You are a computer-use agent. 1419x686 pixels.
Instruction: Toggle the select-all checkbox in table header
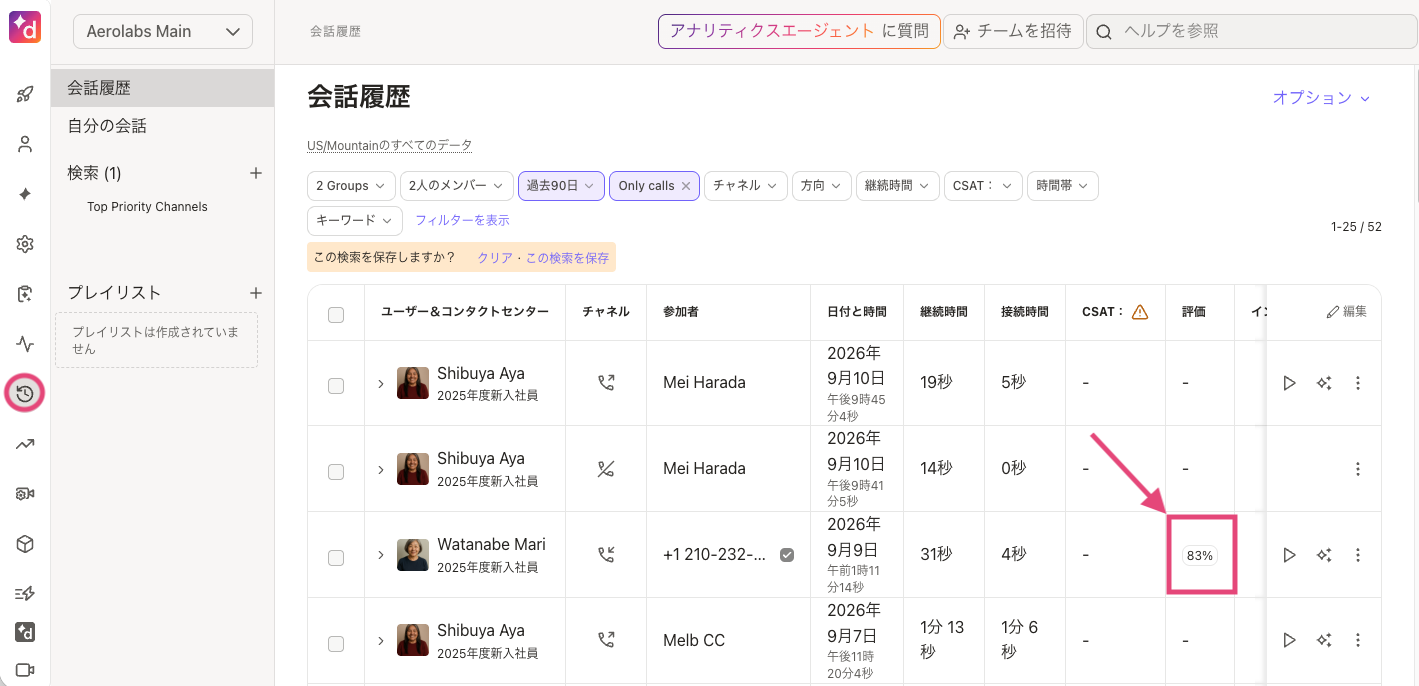(x=336, y=314)
